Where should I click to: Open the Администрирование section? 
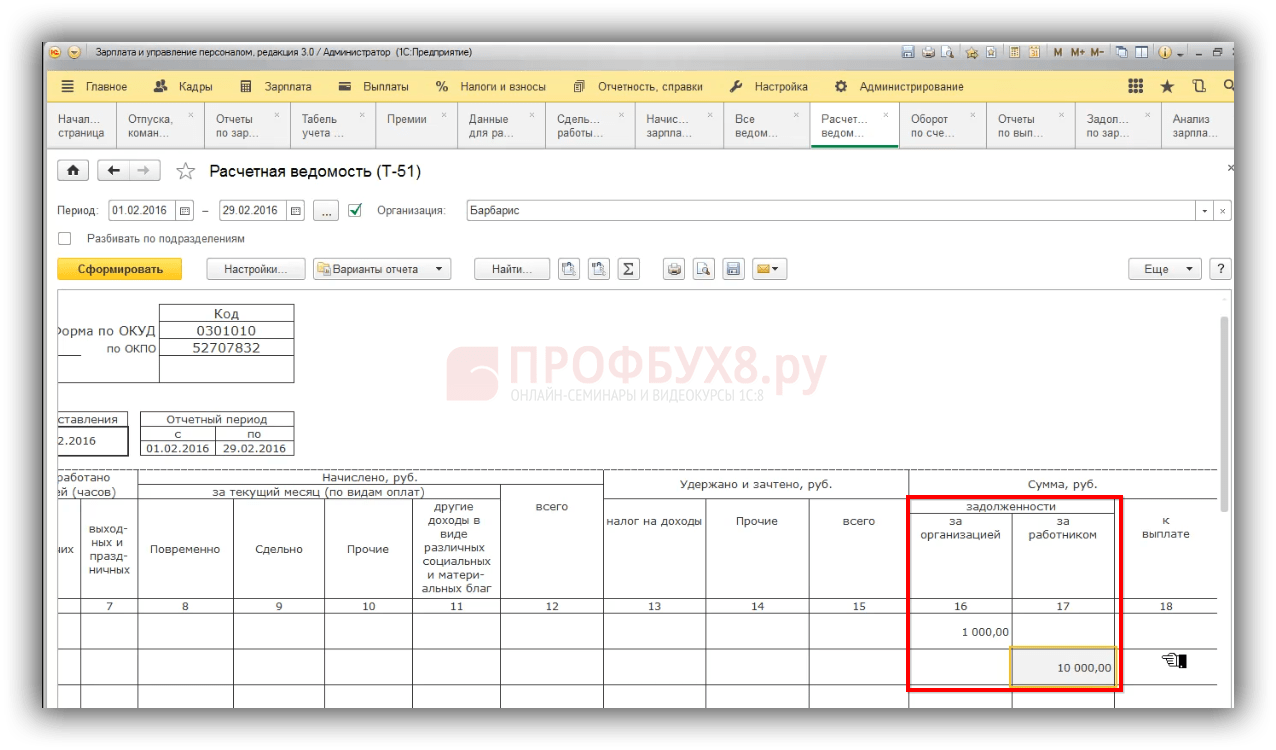click(899, 87)
